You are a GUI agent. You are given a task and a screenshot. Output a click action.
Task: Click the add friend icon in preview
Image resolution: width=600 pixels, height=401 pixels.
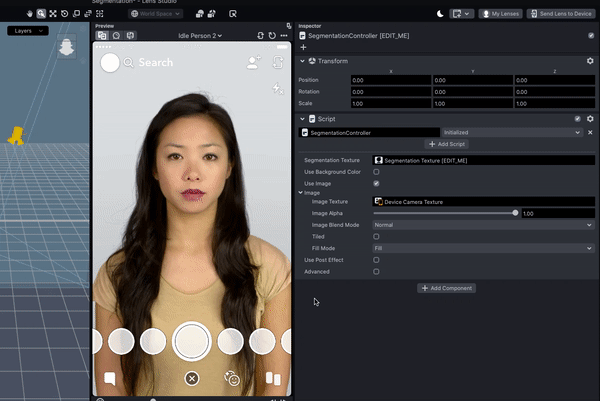[253, 62]
